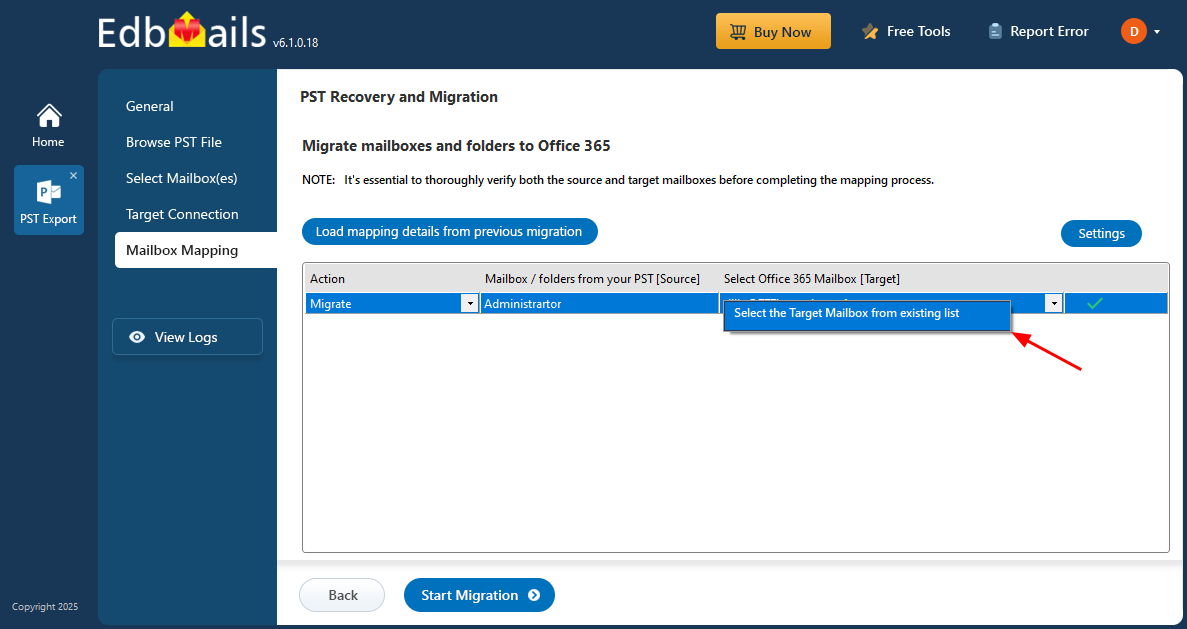Go to the Home icon

[49, 116]
